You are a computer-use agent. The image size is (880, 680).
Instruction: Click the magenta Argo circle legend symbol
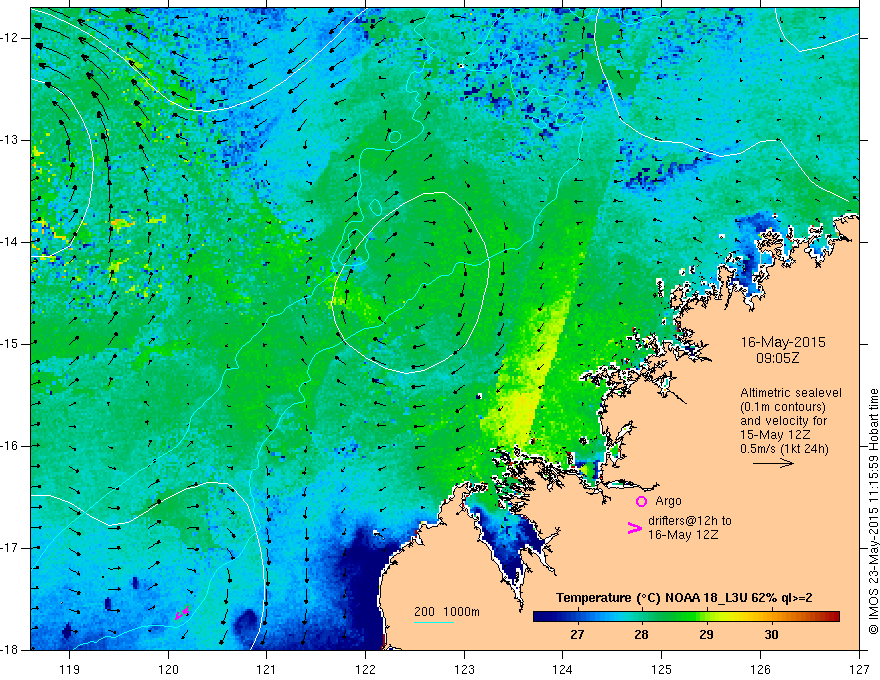(641, 501)
